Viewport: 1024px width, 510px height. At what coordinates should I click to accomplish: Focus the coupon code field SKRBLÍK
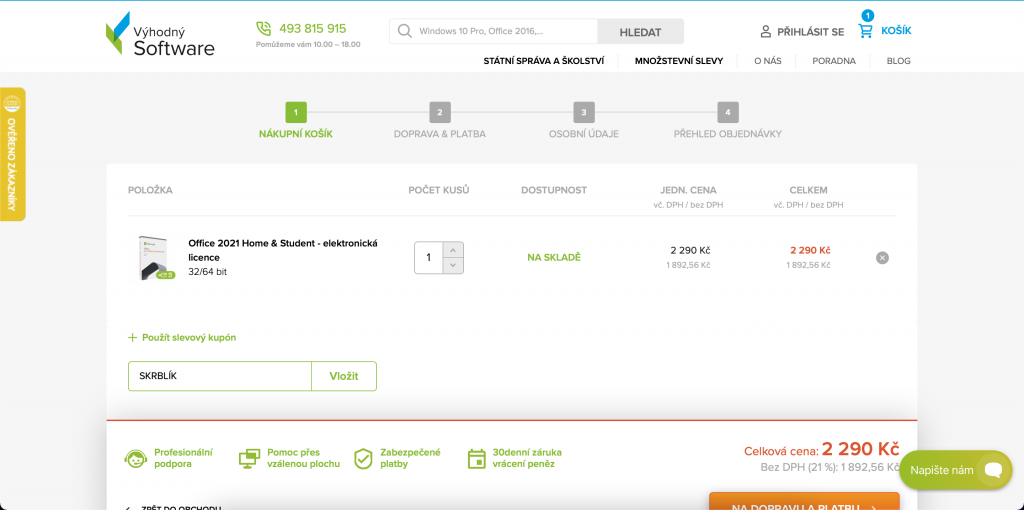click(x=219, y=376)
